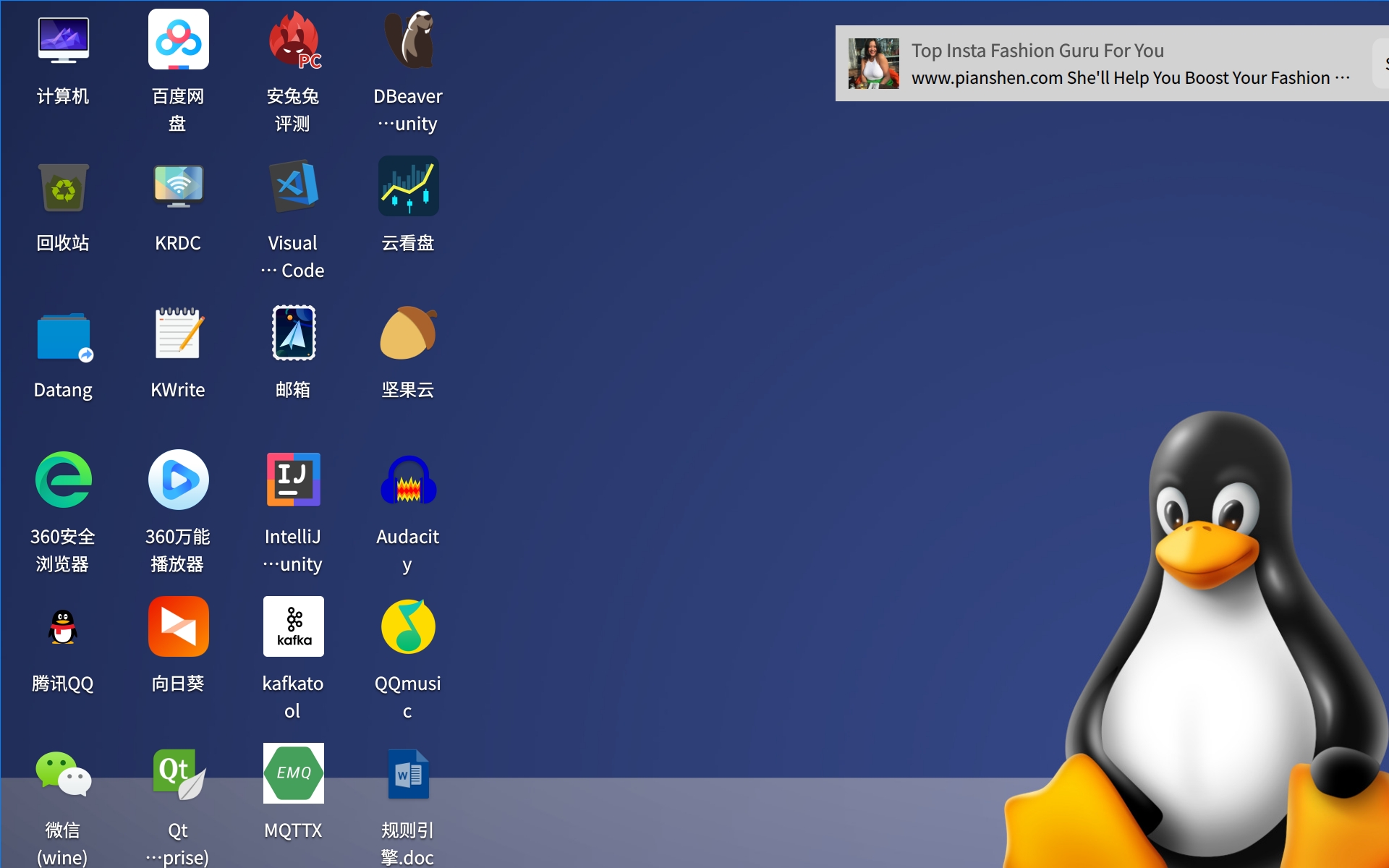This screenshot has height=868, width=1389.
Task: Open Audacity audio editor
Action: (408, 481)
